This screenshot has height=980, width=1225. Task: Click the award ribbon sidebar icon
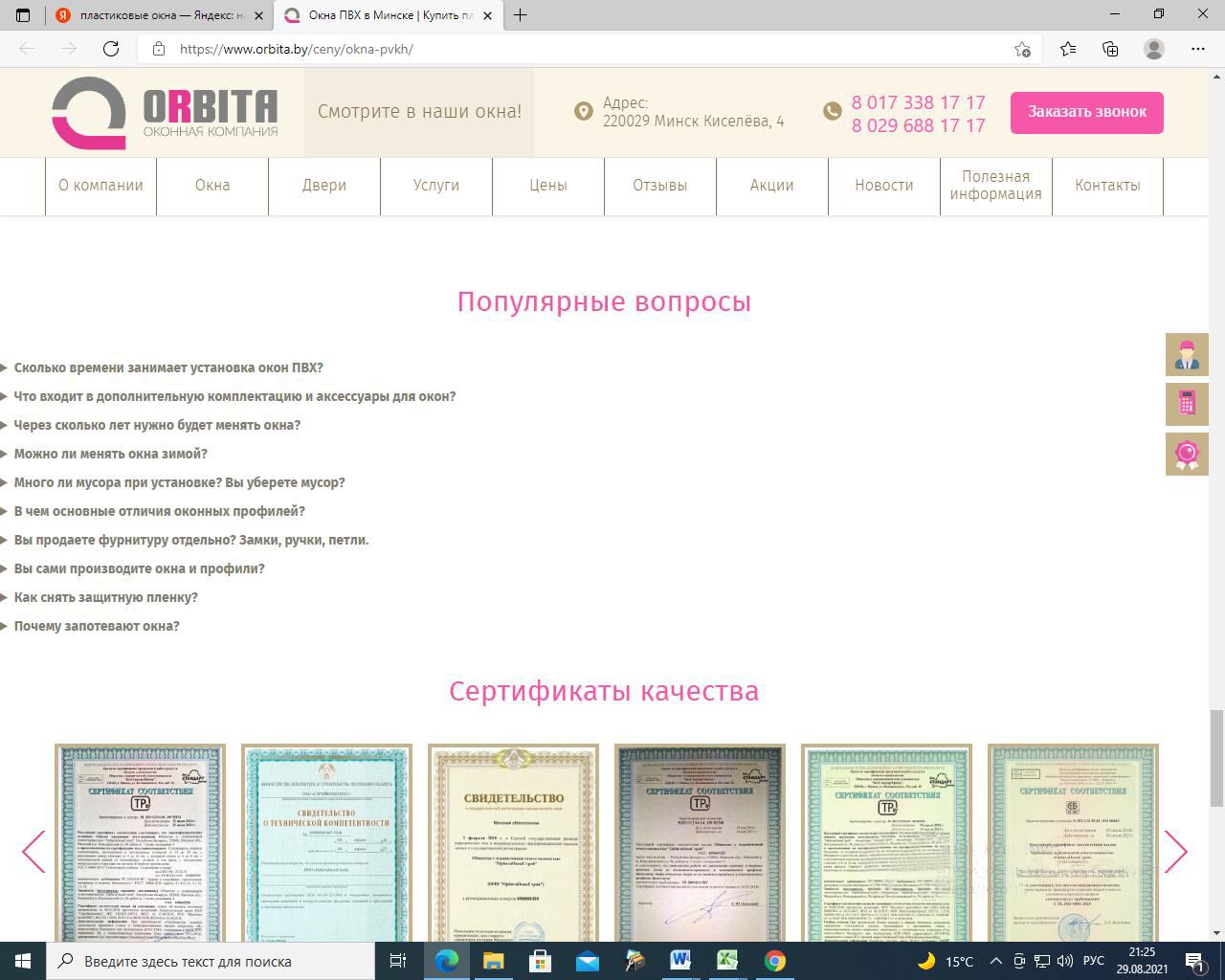1187,453
